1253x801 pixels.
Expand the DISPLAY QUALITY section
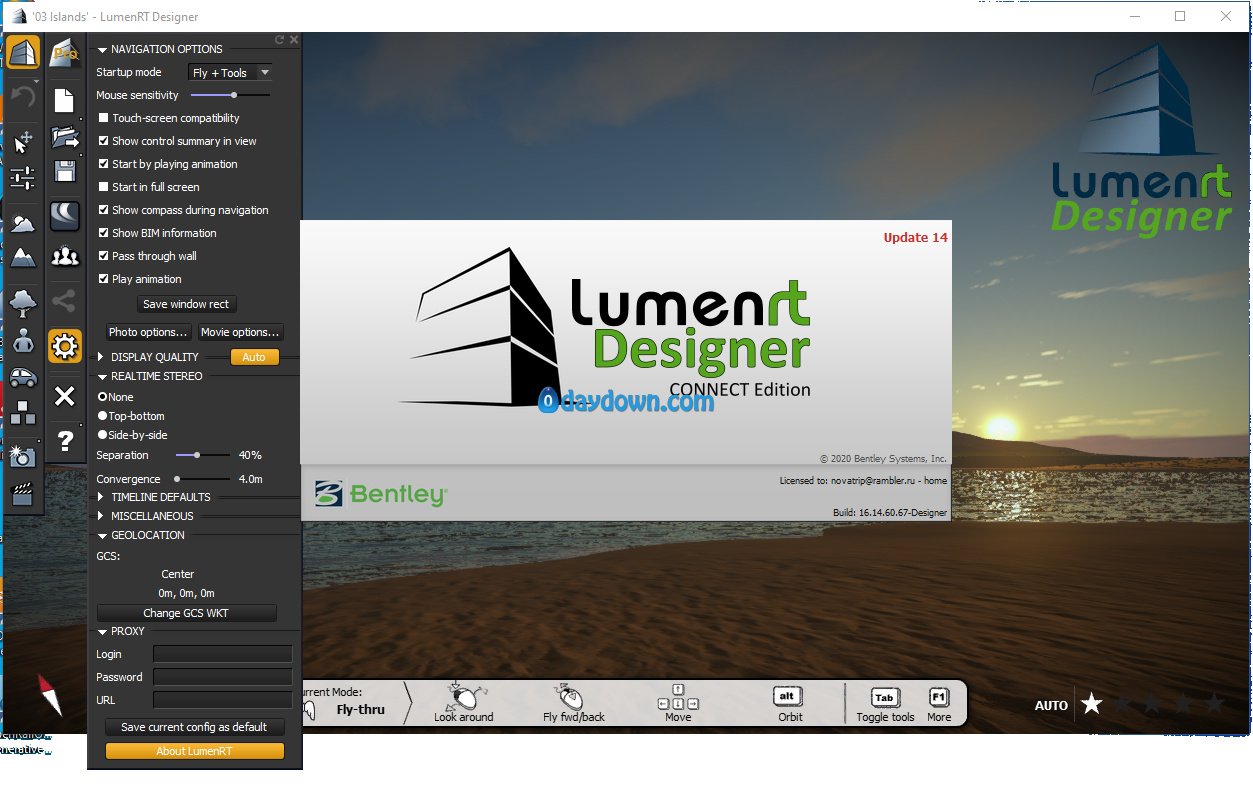(x=102, y=357)
